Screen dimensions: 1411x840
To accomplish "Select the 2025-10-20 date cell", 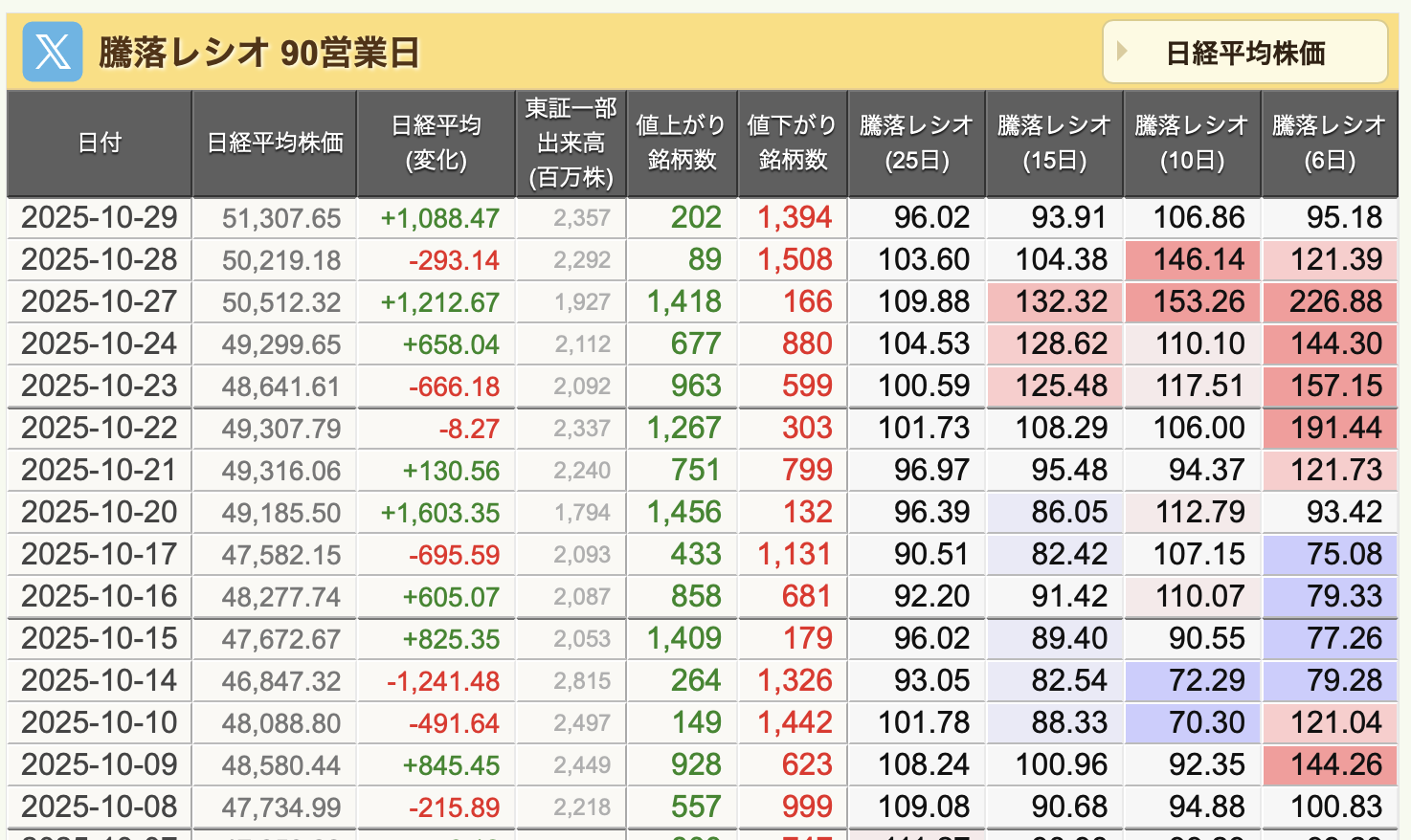I will 100,513.
